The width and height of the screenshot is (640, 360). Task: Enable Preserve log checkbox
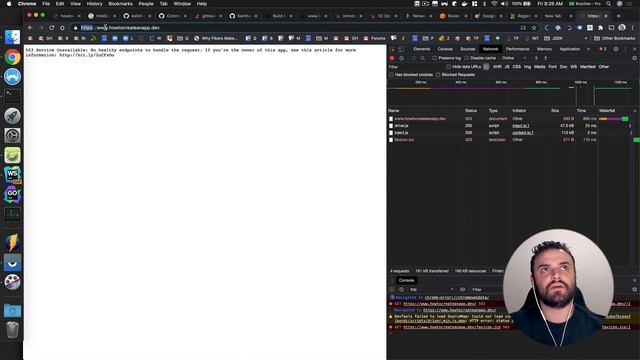tap(434, 58)
